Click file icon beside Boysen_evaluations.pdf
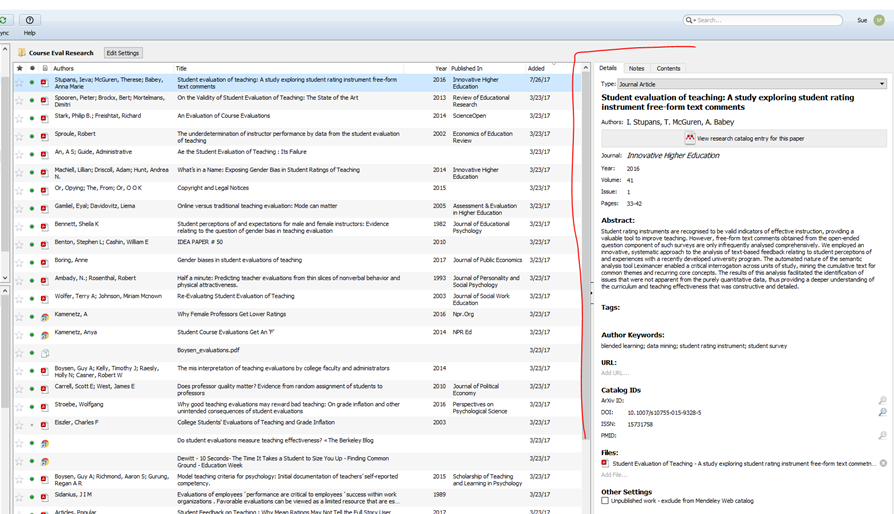 44,353
